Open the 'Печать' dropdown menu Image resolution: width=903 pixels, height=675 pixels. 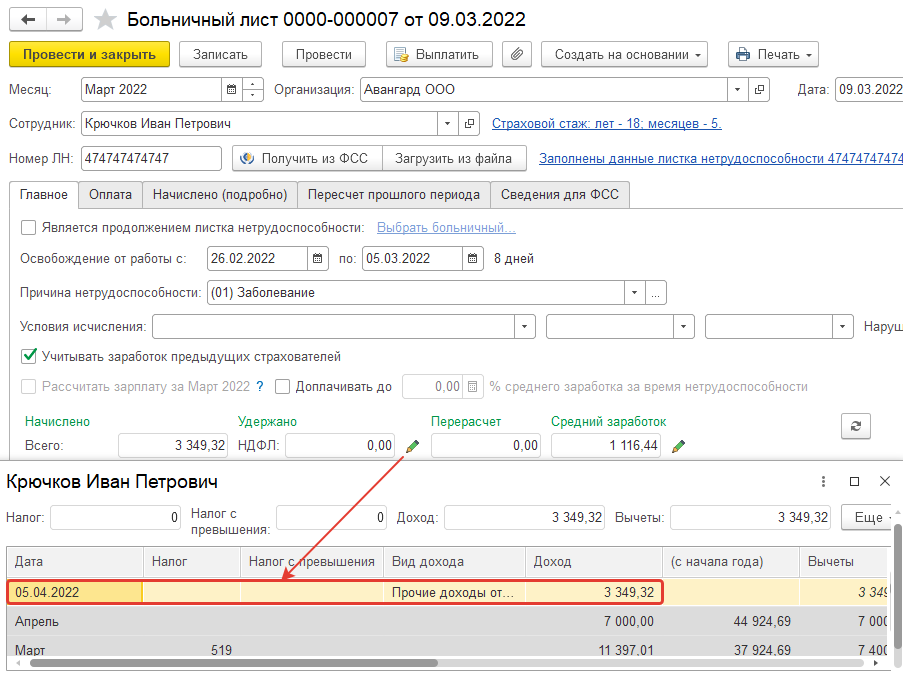click(x=773, y=54)
